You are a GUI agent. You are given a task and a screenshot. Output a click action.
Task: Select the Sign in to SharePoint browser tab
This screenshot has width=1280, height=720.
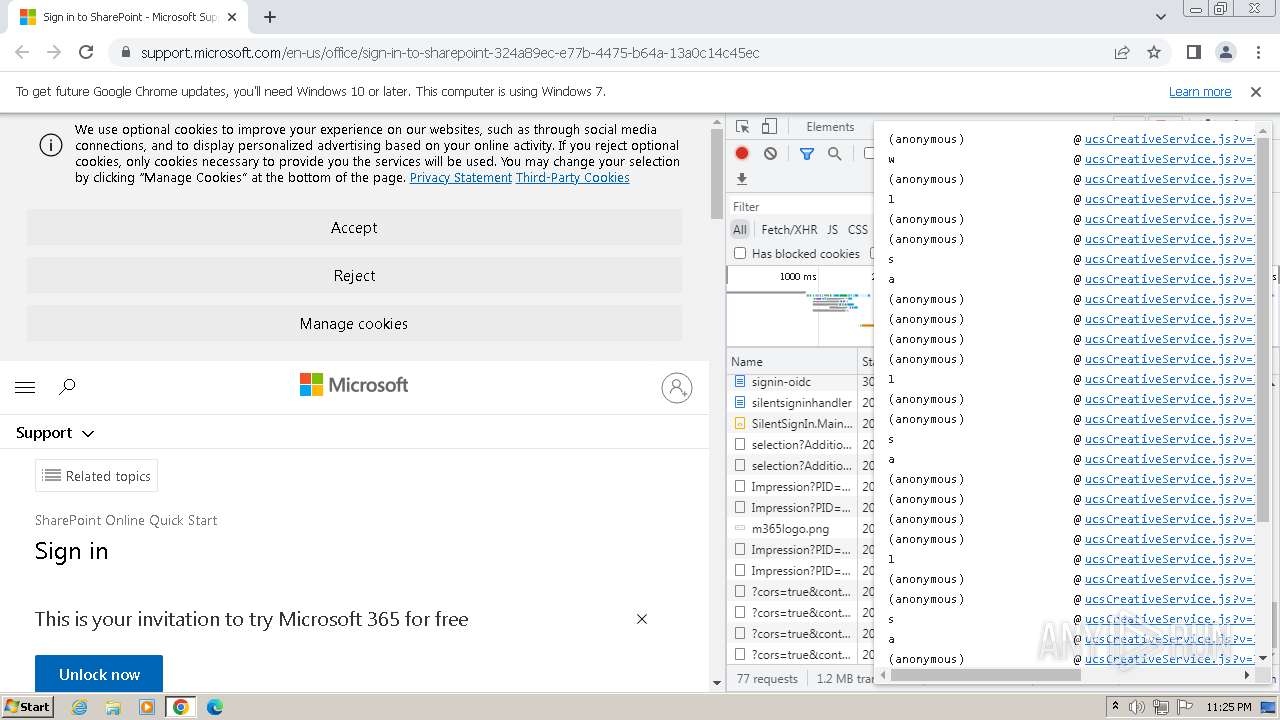pos(128,17)
